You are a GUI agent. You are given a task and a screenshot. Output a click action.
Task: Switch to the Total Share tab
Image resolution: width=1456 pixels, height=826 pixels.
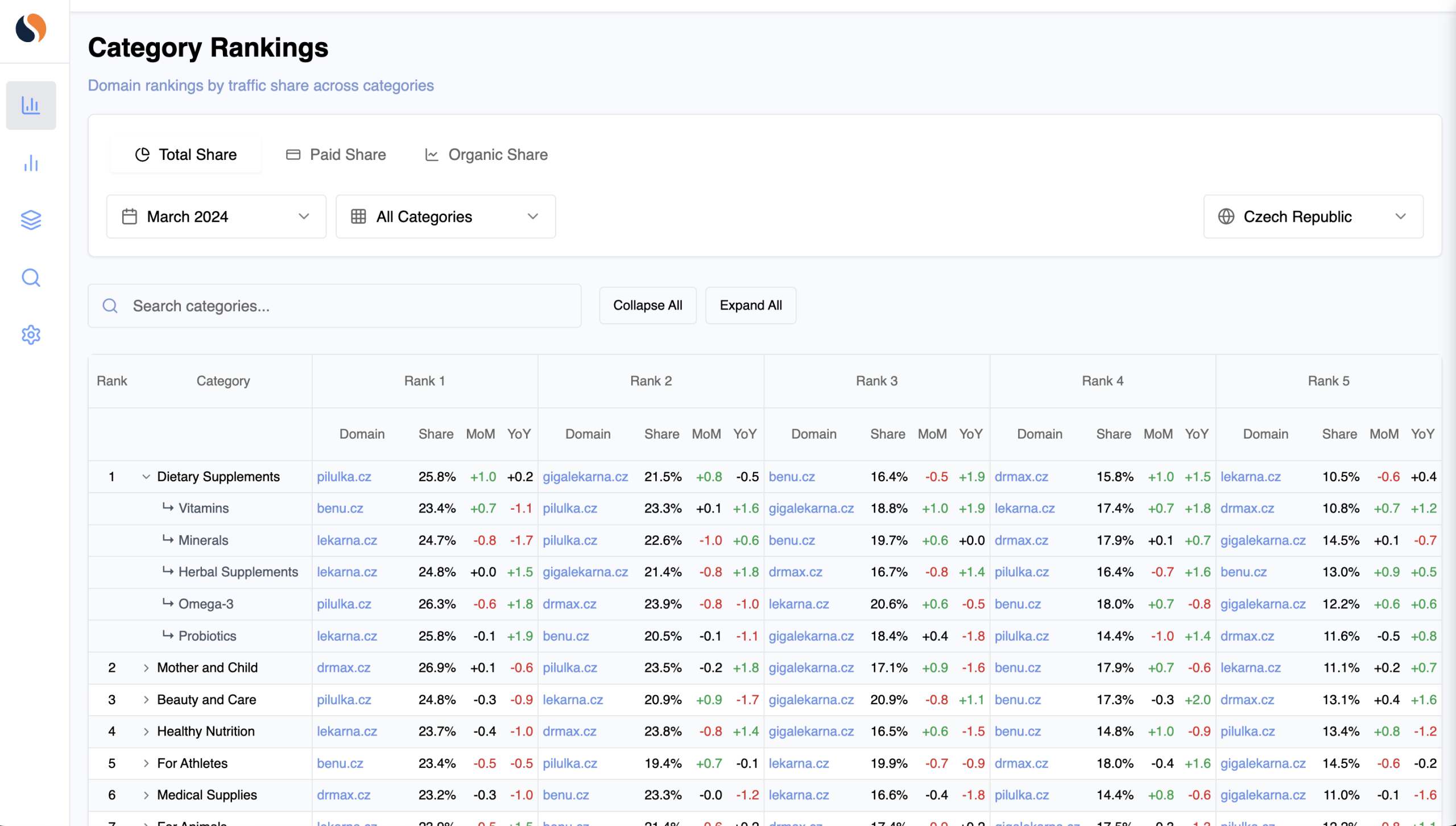pos(186,155)
